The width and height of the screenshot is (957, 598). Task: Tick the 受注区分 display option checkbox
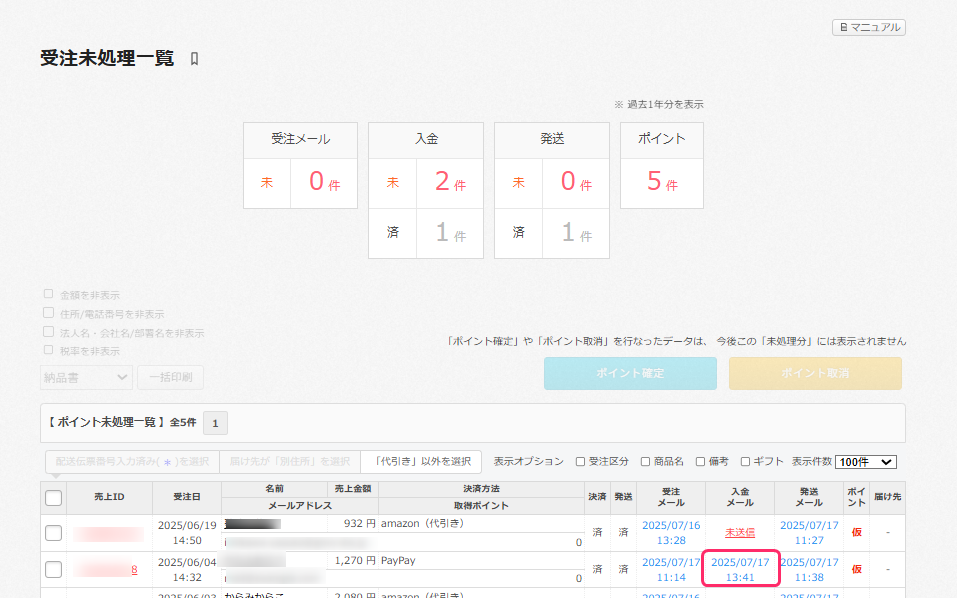click(581, 461)
